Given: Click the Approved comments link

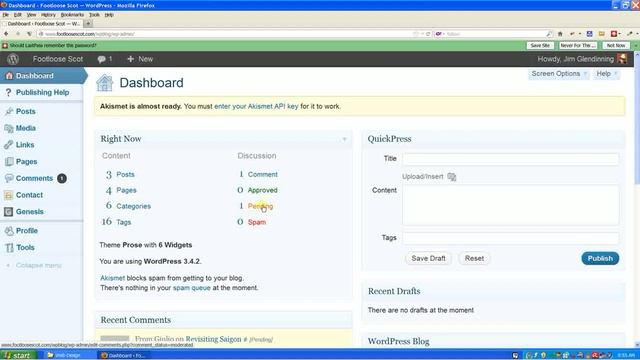Looking at the screenshot, I should [x=262, y=190].
